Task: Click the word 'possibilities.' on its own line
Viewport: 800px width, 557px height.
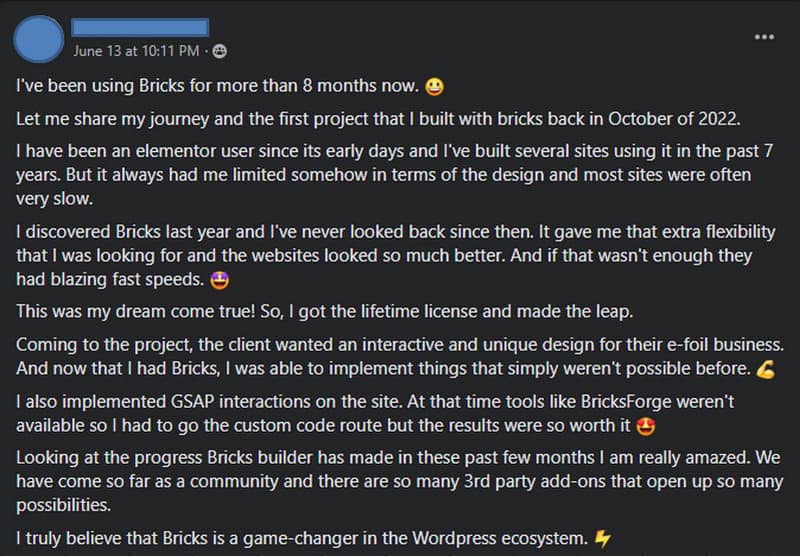Action: click(63, 505)
